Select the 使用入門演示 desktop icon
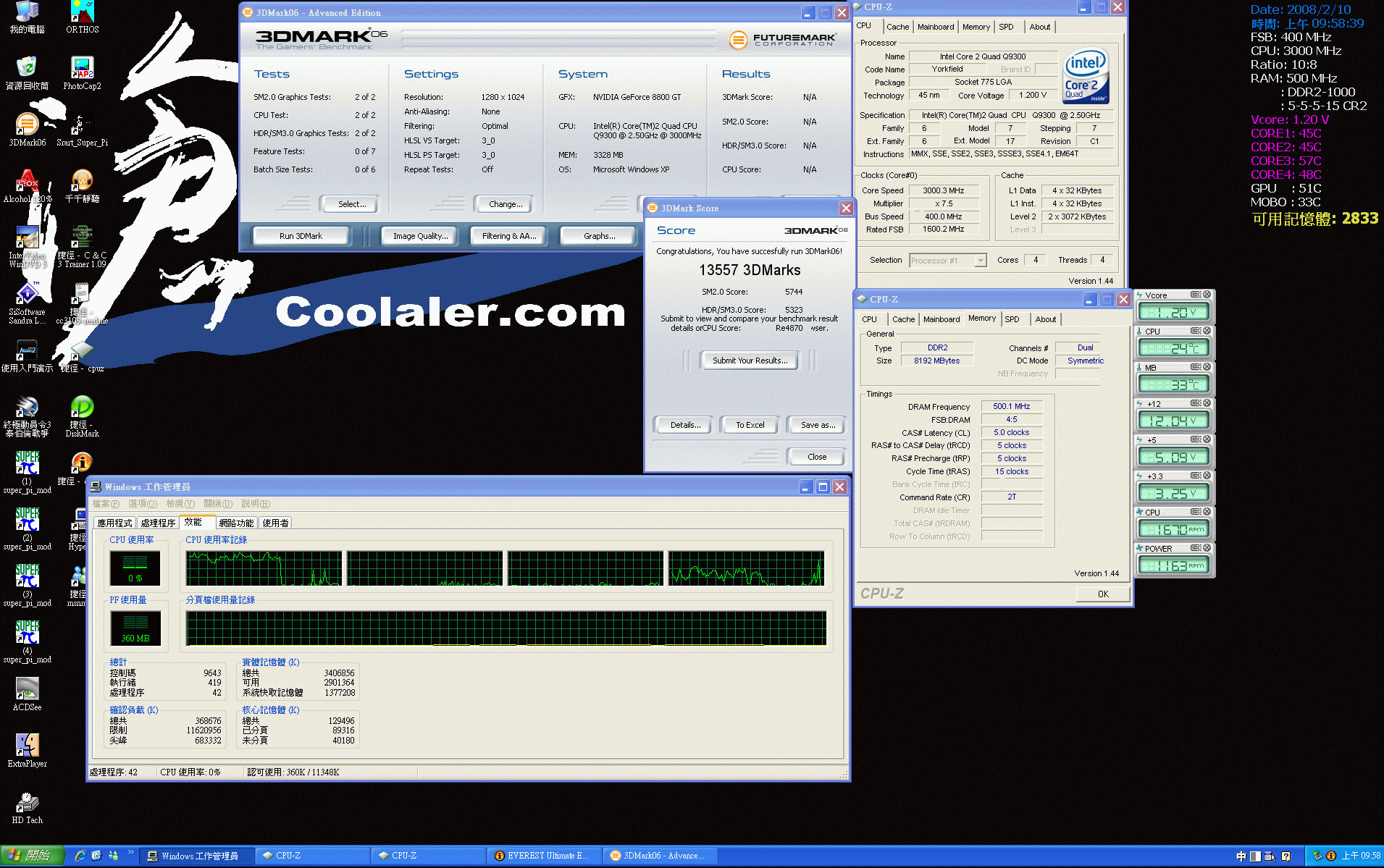1384x868 pixels. [27, 355]
